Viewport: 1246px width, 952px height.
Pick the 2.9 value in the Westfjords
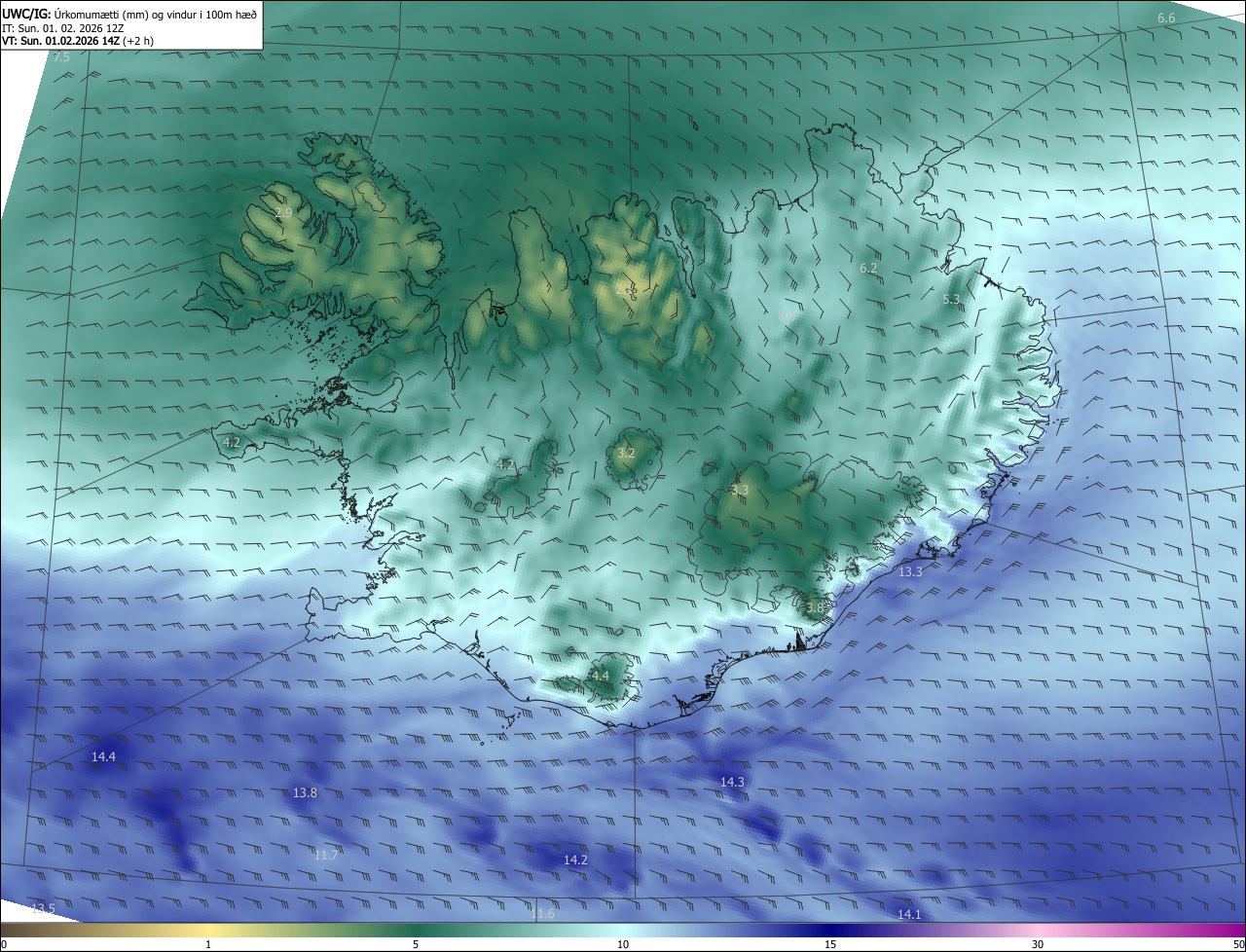pos(283,212)
